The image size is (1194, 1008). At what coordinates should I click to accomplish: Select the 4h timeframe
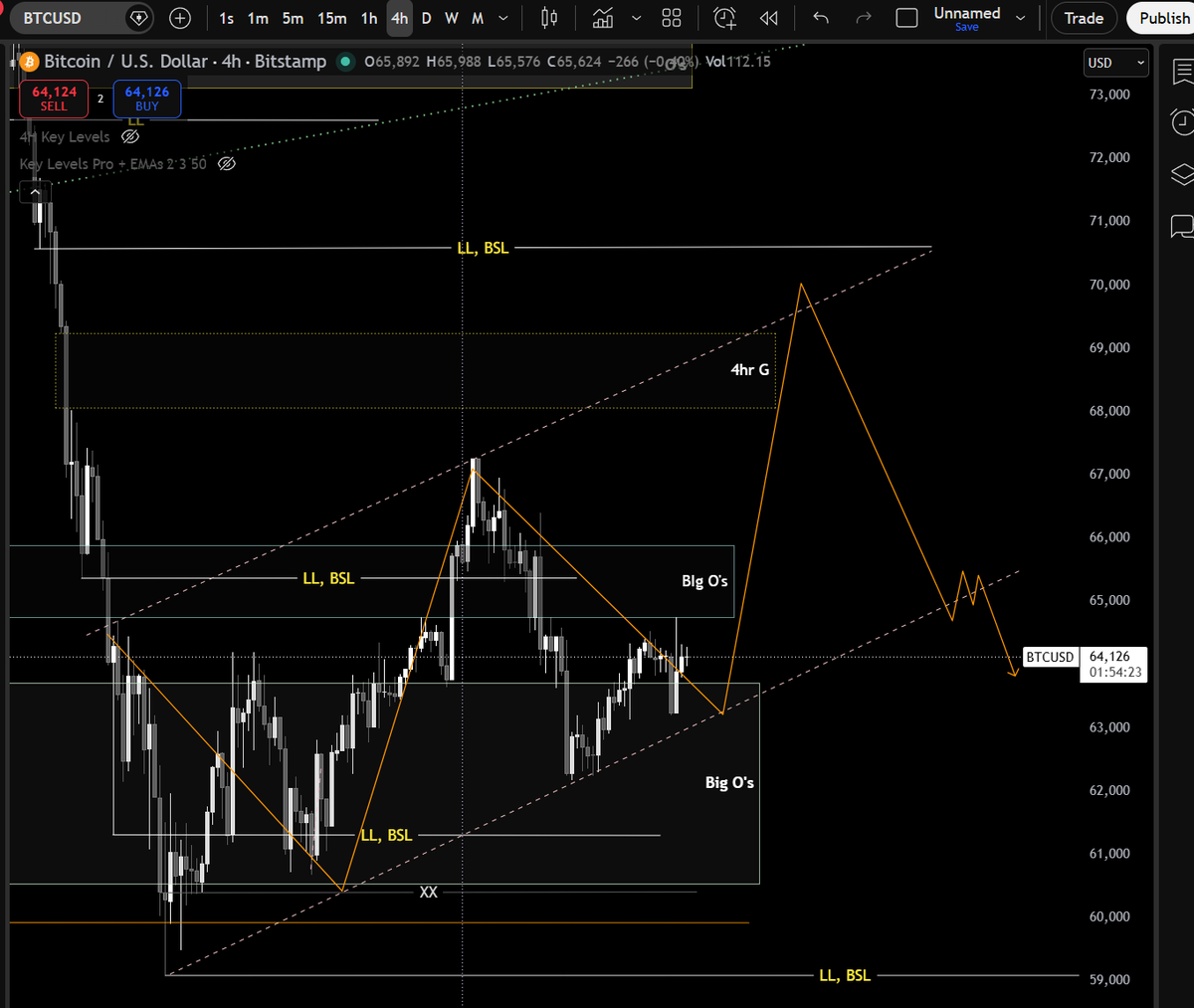tap(400, 18)
